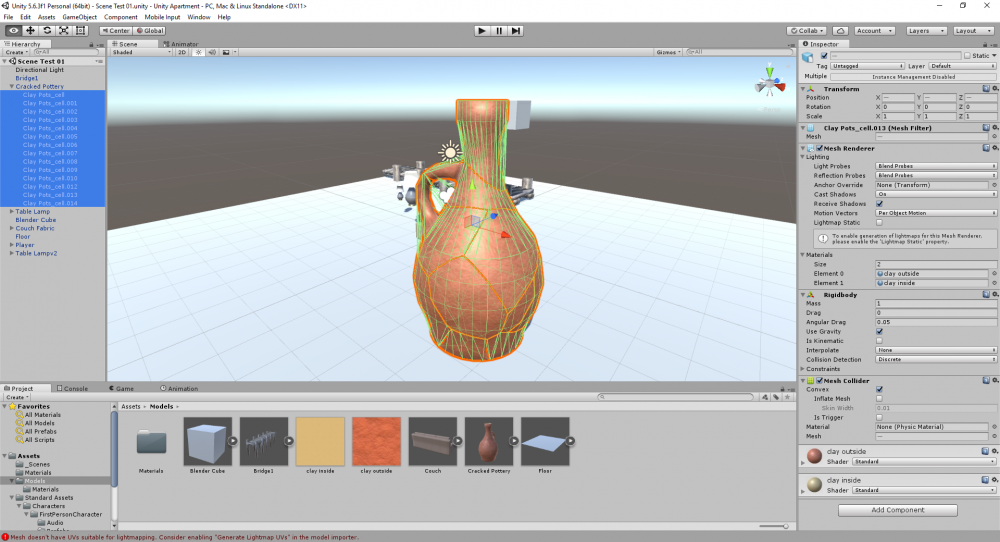The height and width of the screenshot is (542, 1000).
Task: Click search by type icon in Project
Action: pos(765,397)
